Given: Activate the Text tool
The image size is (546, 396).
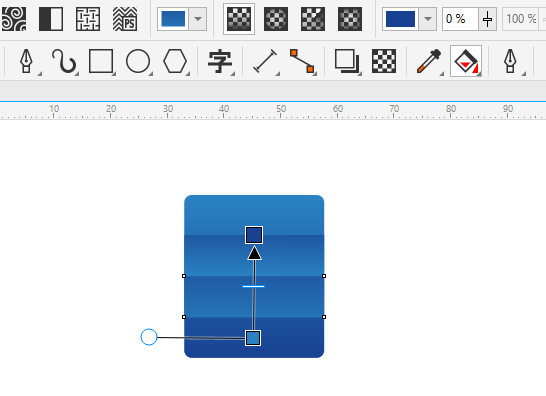Looking at the screenshot, I should [x=220, y=62].
